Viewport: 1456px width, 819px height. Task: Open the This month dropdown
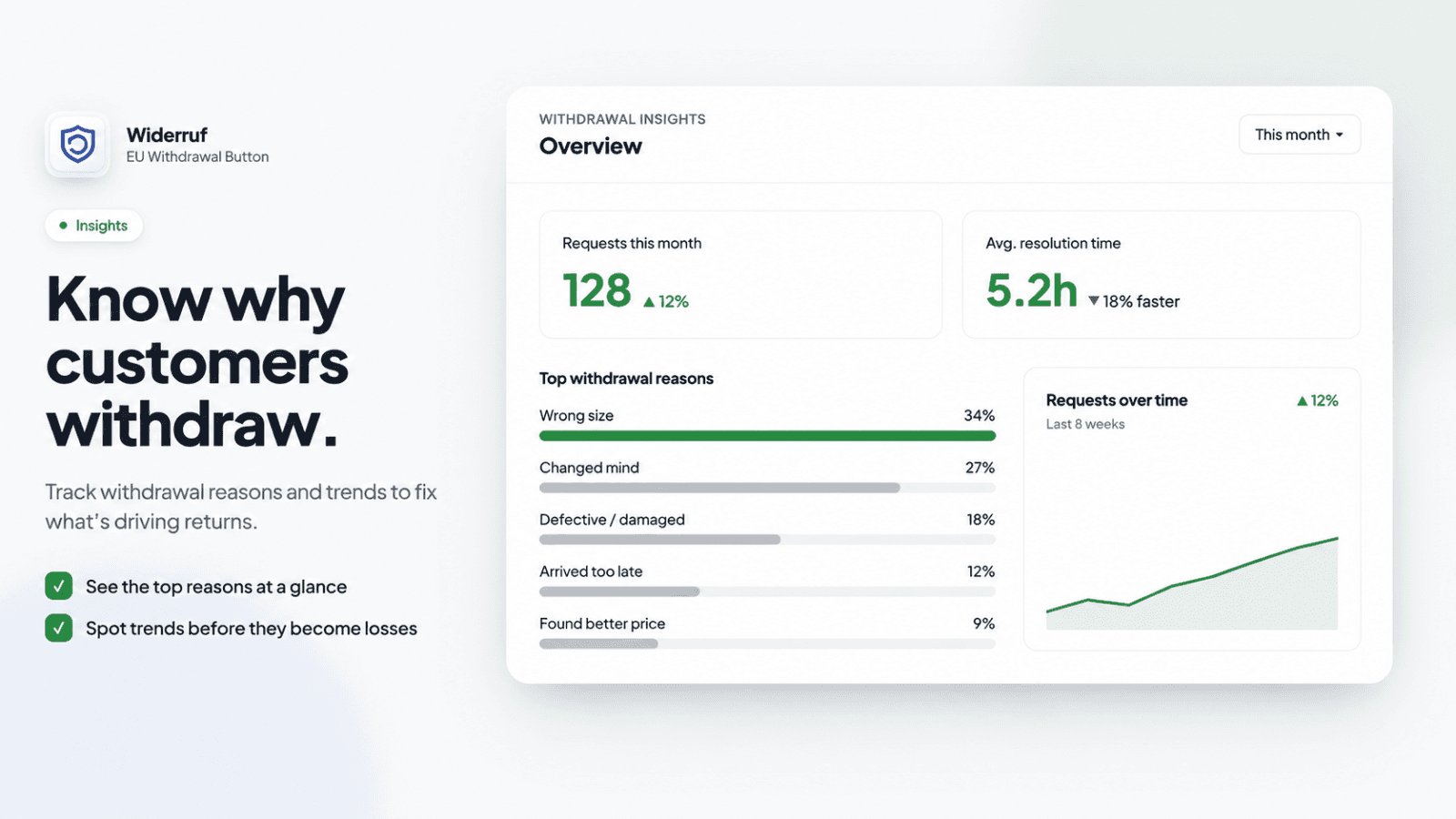click(x=1299, y=135)
